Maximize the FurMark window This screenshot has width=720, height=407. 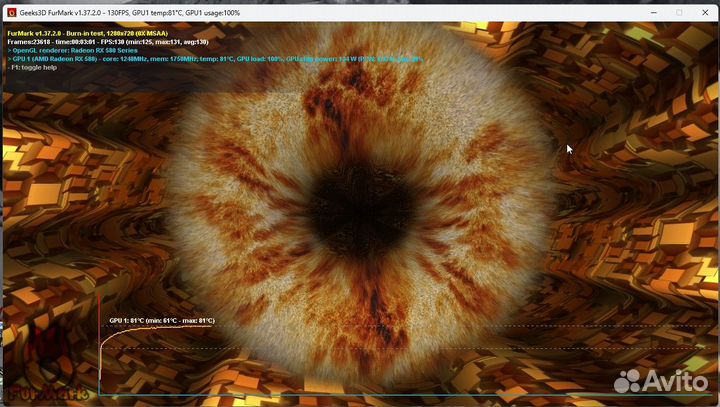(x=679, y=12)
